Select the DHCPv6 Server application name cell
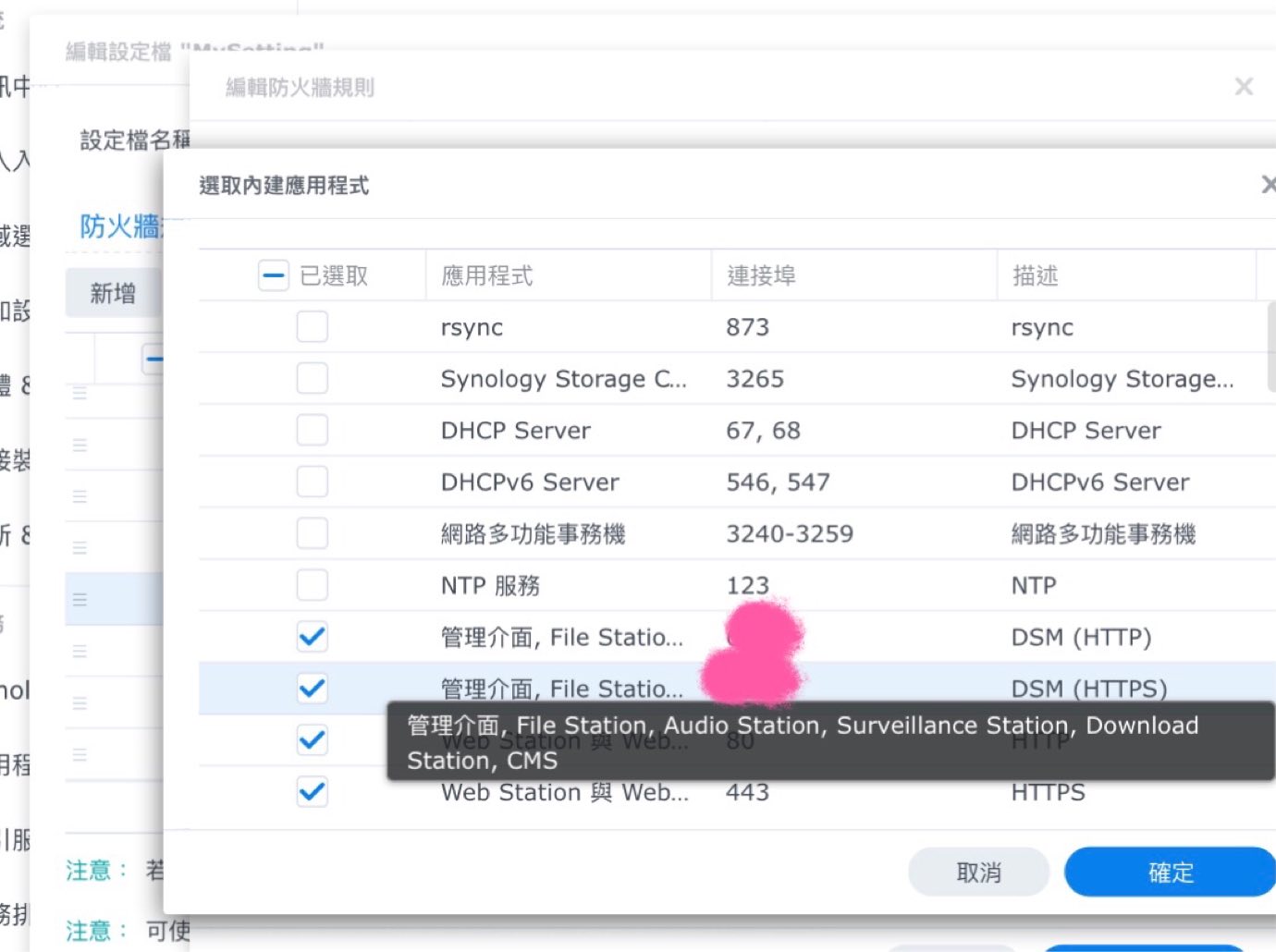Image resolution: width=1276 pixels, height=952 pixels. tap(530, 482)
